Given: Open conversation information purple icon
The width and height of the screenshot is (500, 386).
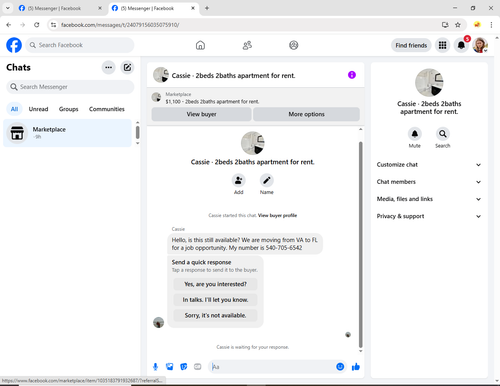Looking at the screenshot, I should coord(352,75).
